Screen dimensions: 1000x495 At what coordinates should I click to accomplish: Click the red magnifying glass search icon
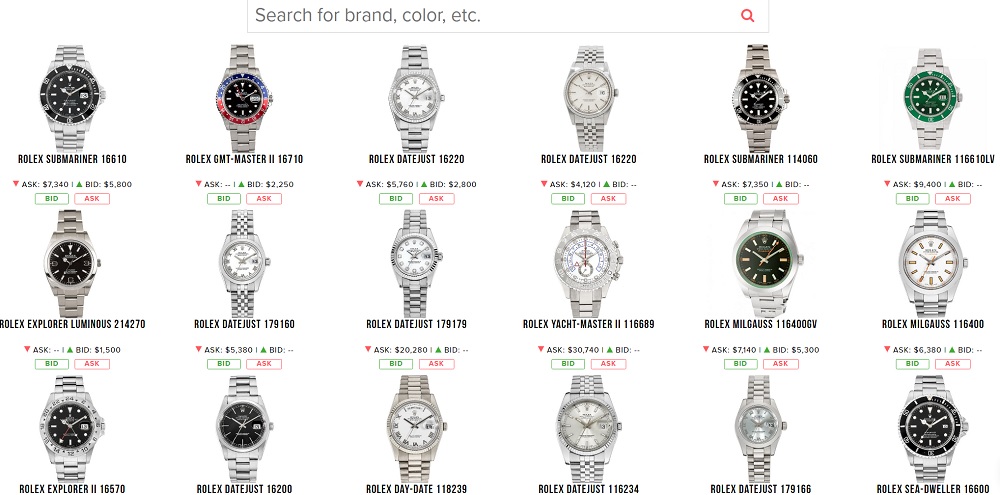click(x=747, y=15)
